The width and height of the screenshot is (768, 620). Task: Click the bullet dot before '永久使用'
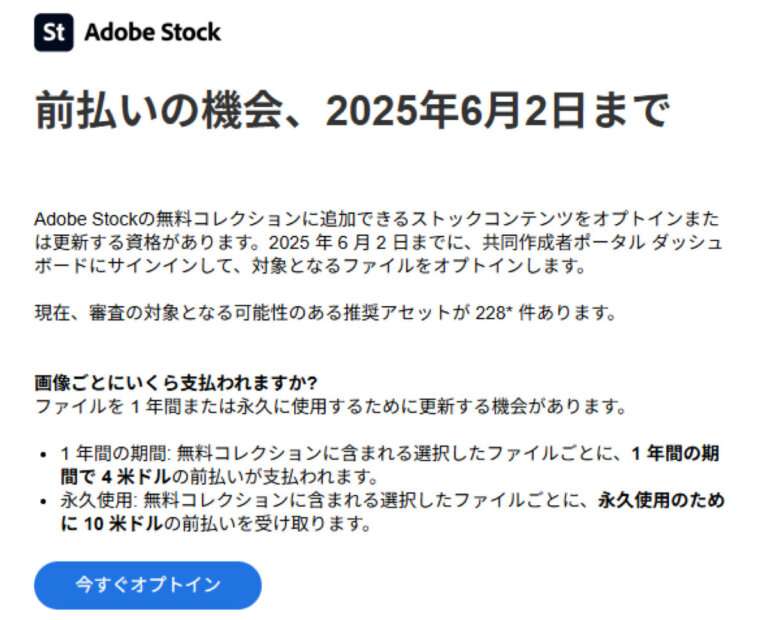click(44, 501)
